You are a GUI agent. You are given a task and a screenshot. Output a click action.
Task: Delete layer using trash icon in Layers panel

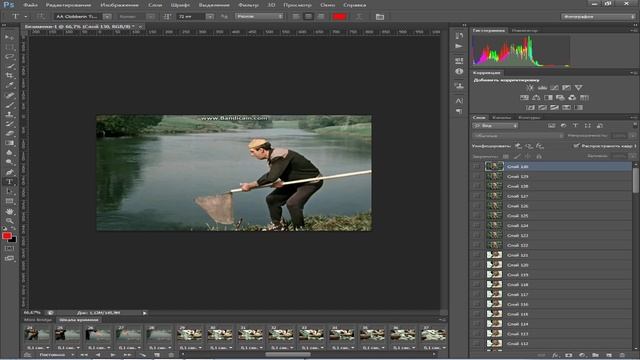coord(622,356)
